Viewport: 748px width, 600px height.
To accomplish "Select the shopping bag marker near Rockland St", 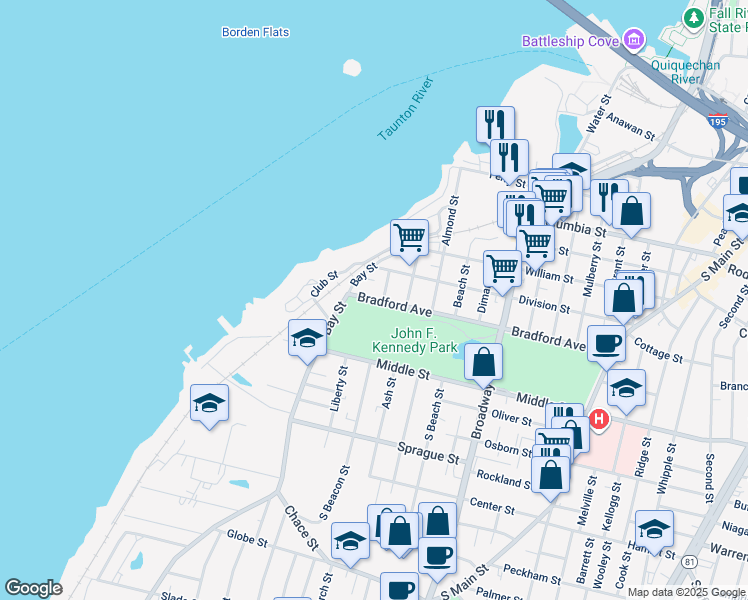I will click(x=550, y=474).
